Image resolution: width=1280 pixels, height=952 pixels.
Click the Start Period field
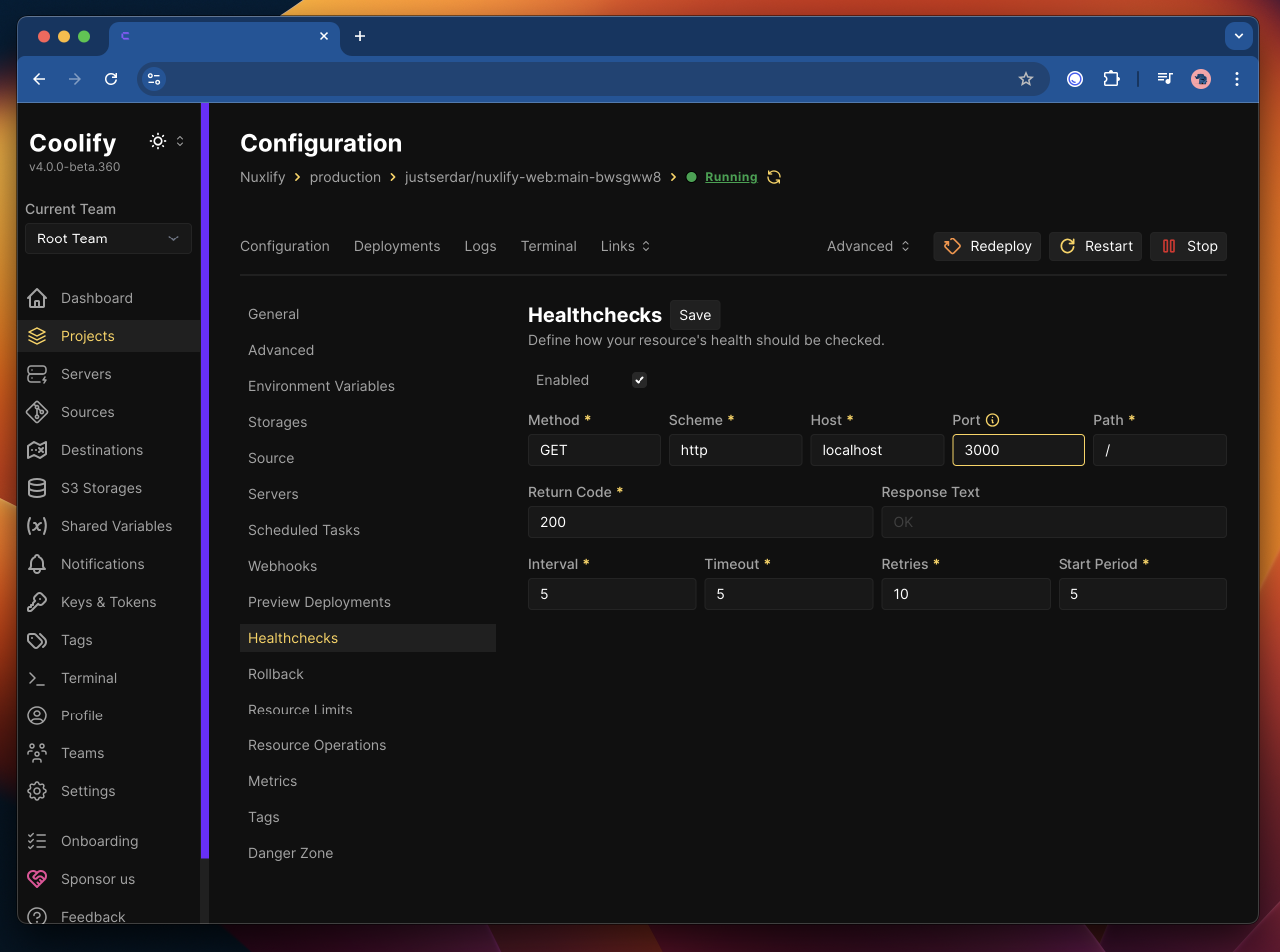click(1142, 594)
